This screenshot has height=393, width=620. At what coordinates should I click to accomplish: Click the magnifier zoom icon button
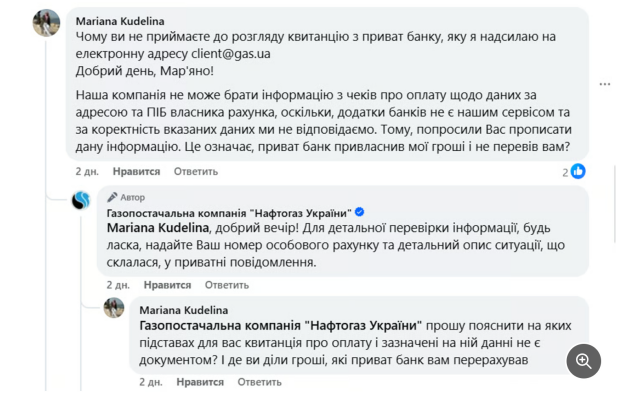(x=584, y=361)
